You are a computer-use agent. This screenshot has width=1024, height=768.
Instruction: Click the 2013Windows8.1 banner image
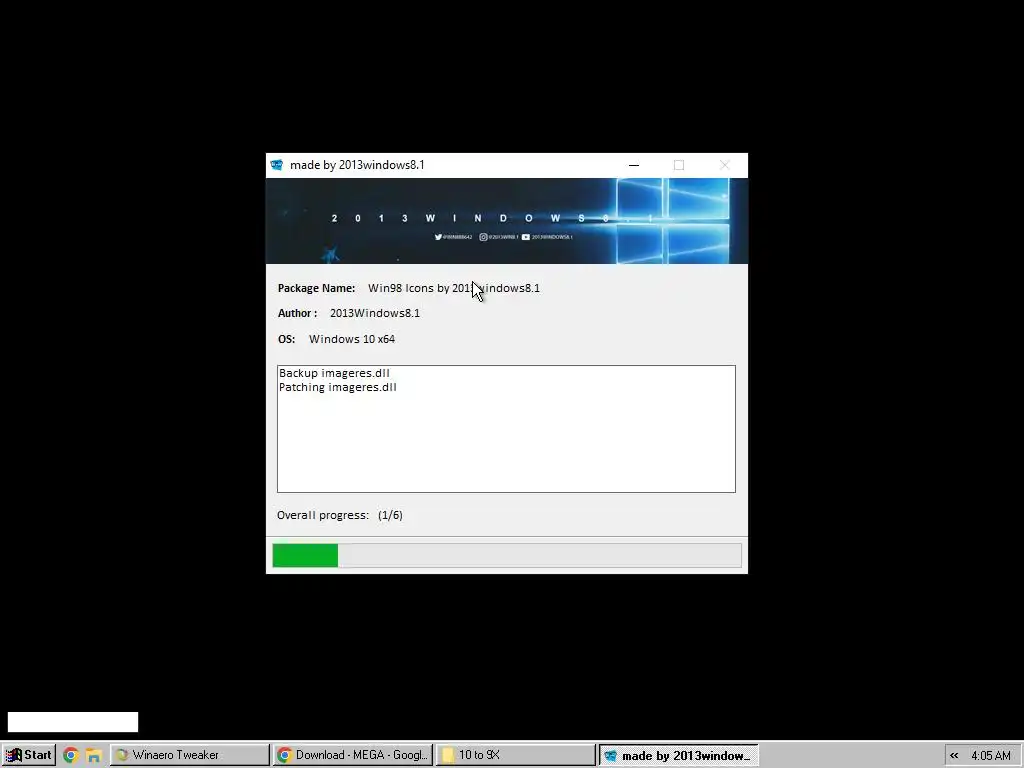[507, 221]
